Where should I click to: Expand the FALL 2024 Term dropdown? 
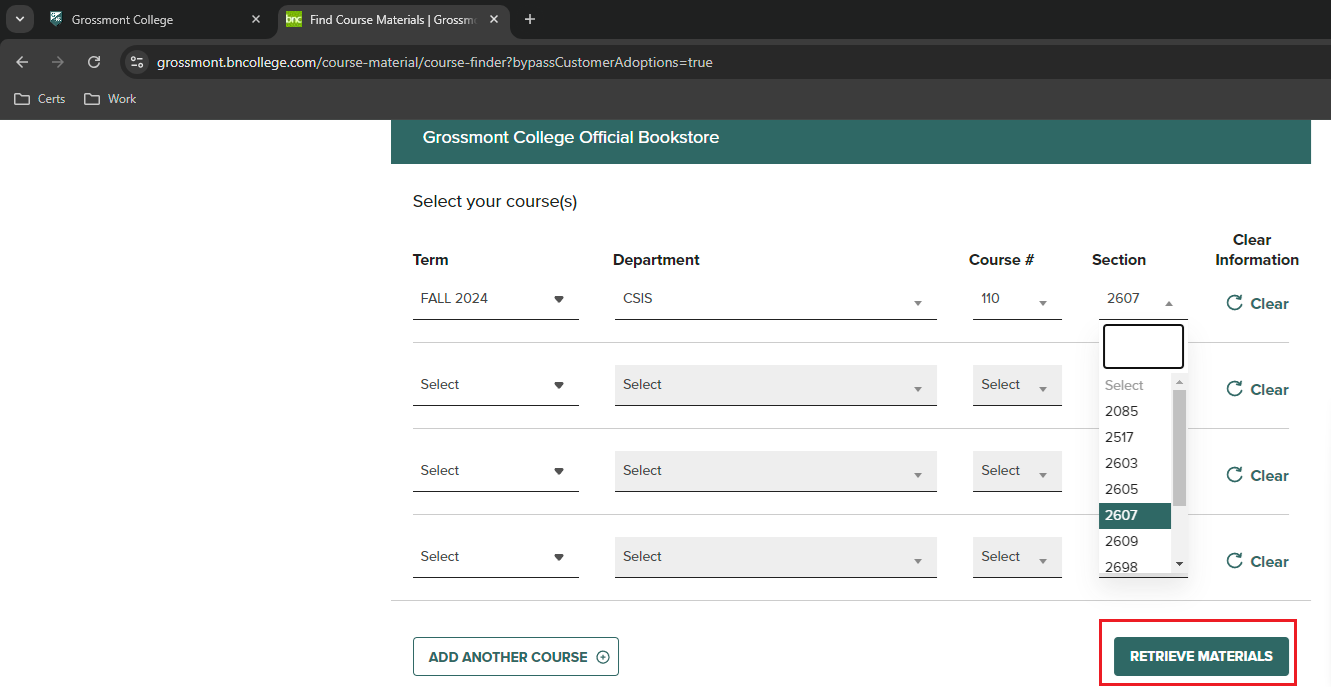(495, 299)
